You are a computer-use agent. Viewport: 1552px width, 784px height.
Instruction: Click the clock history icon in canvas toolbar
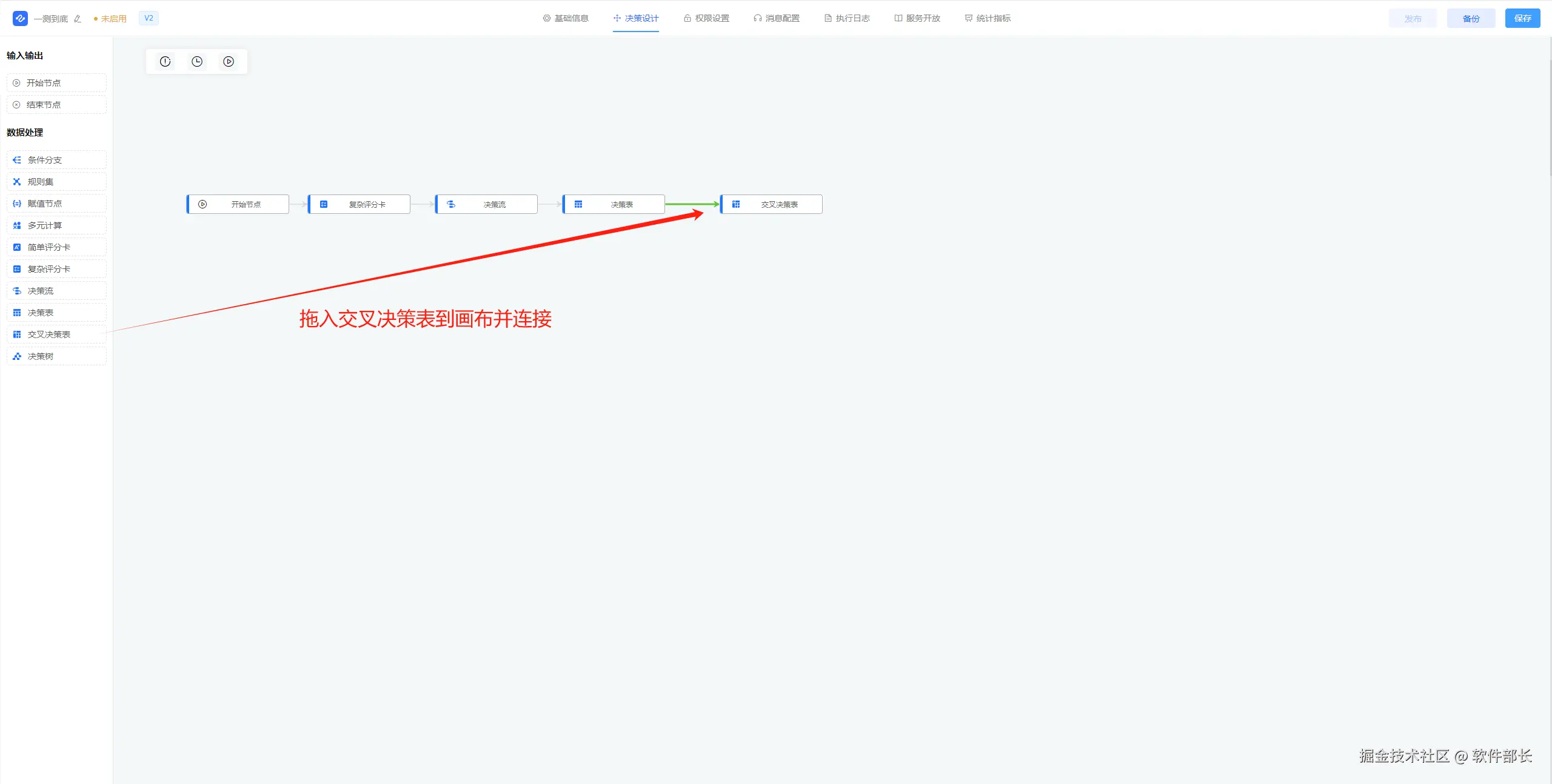[197, 61]
